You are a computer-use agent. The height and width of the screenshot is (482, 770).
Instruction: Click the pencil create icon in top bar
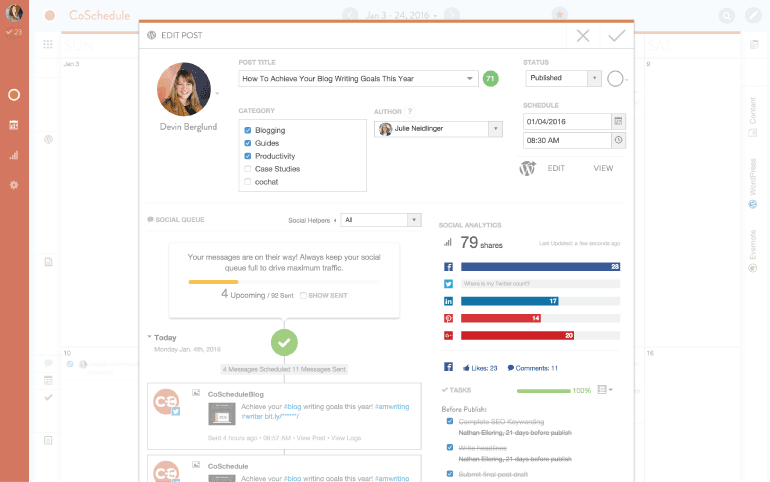pyautogui.click(x=753, y=16)
